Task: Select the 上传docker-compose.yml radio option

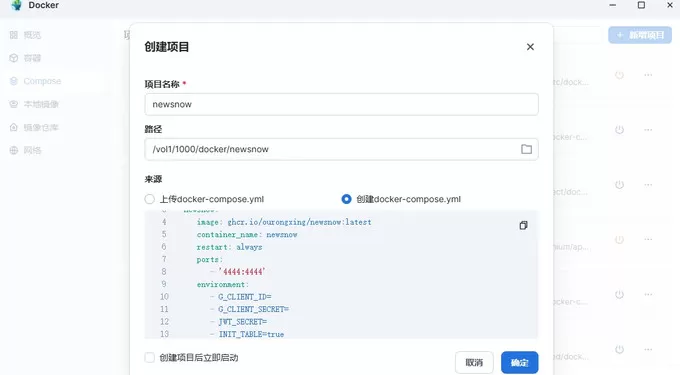Action: coord(150,199)
